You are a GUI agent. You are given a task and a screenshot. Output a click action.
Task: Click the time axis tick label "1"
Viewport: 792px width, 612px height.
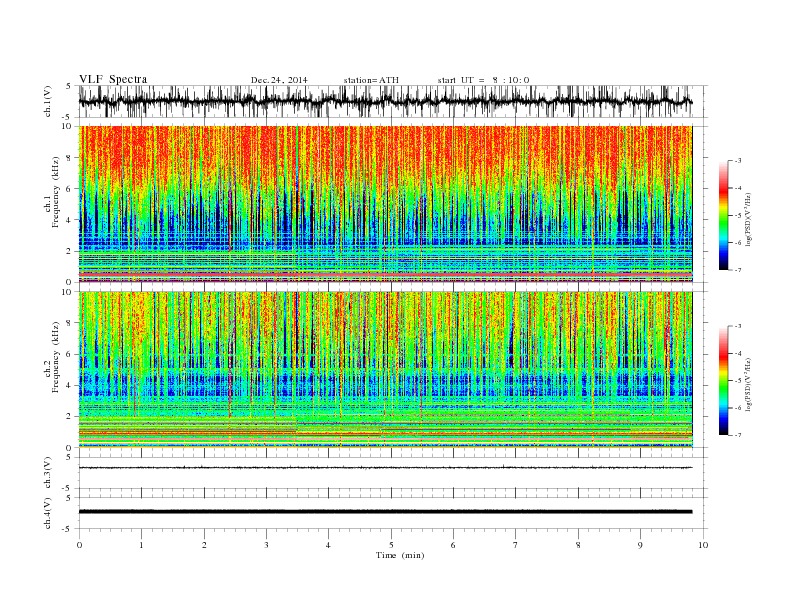[141, 545]
